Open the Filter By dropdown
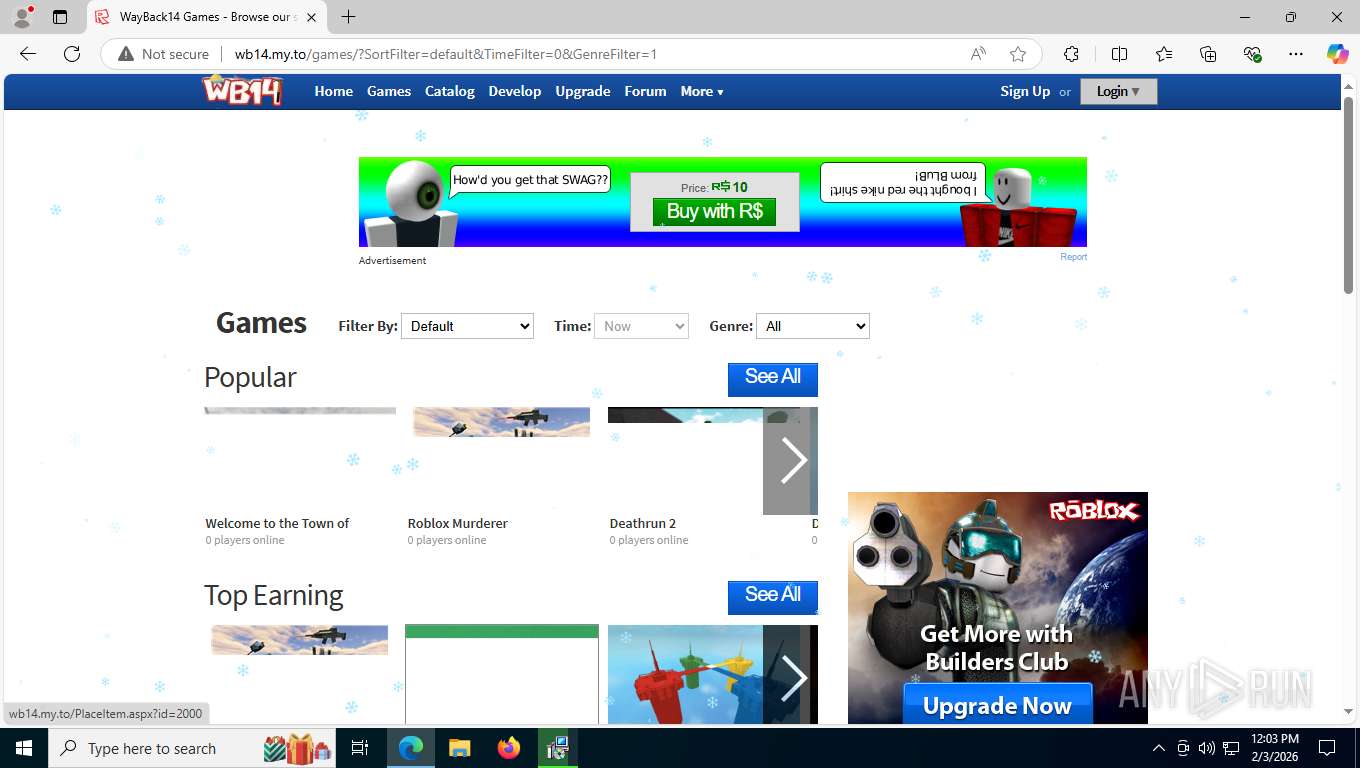Screen dimensions: 1360x768 click(467, 326)
